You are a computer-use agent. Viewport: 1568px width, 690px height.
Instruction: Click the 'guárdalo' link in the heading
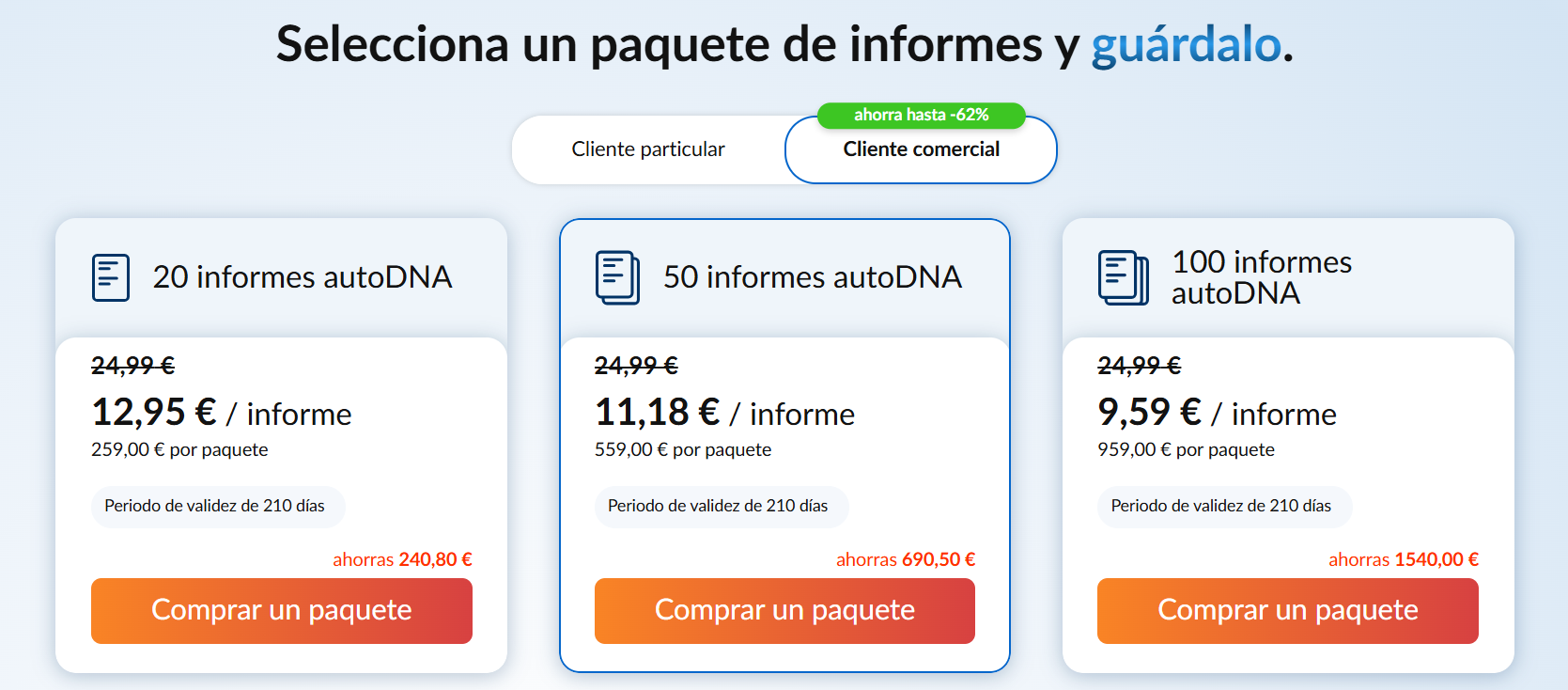1186,43
